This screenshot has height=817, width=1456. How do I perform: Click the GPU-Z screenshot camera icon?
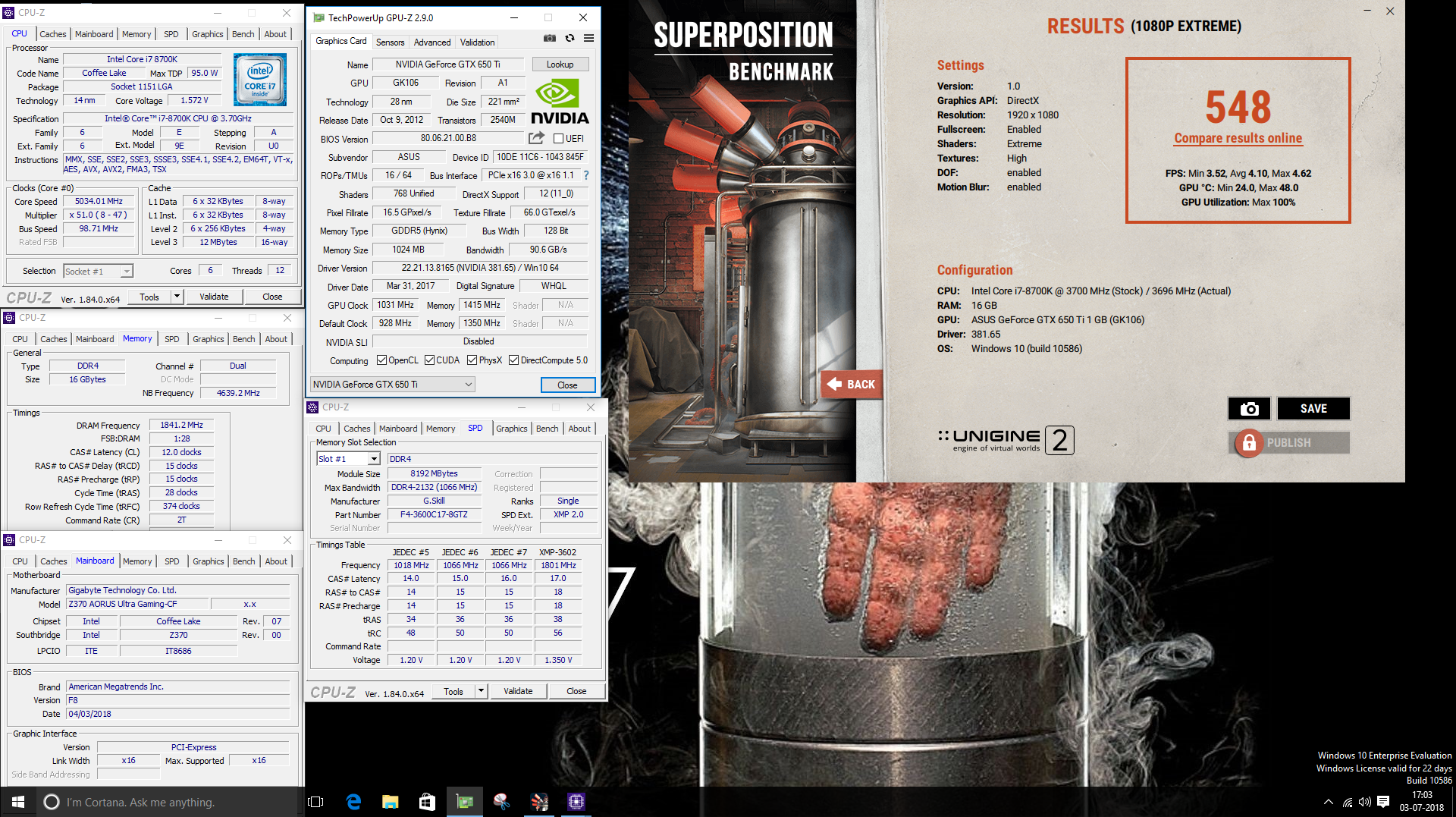pos(550,38)
